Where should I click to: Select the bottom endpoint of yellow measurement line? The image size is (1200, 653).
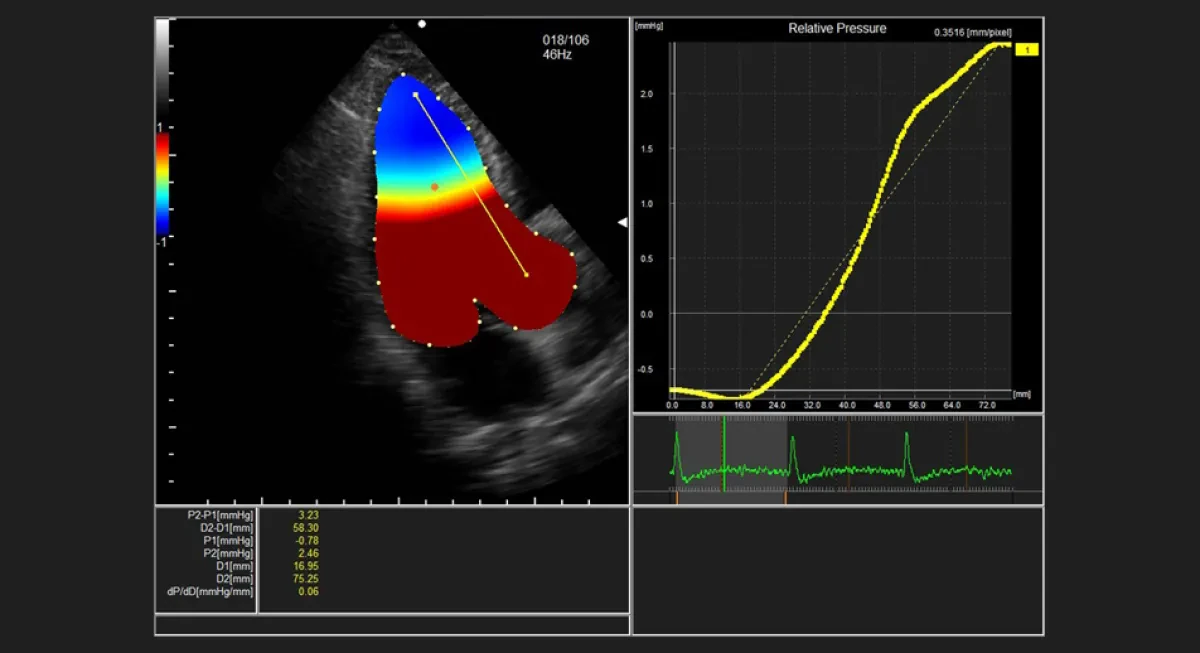click(x=527, y=274)
